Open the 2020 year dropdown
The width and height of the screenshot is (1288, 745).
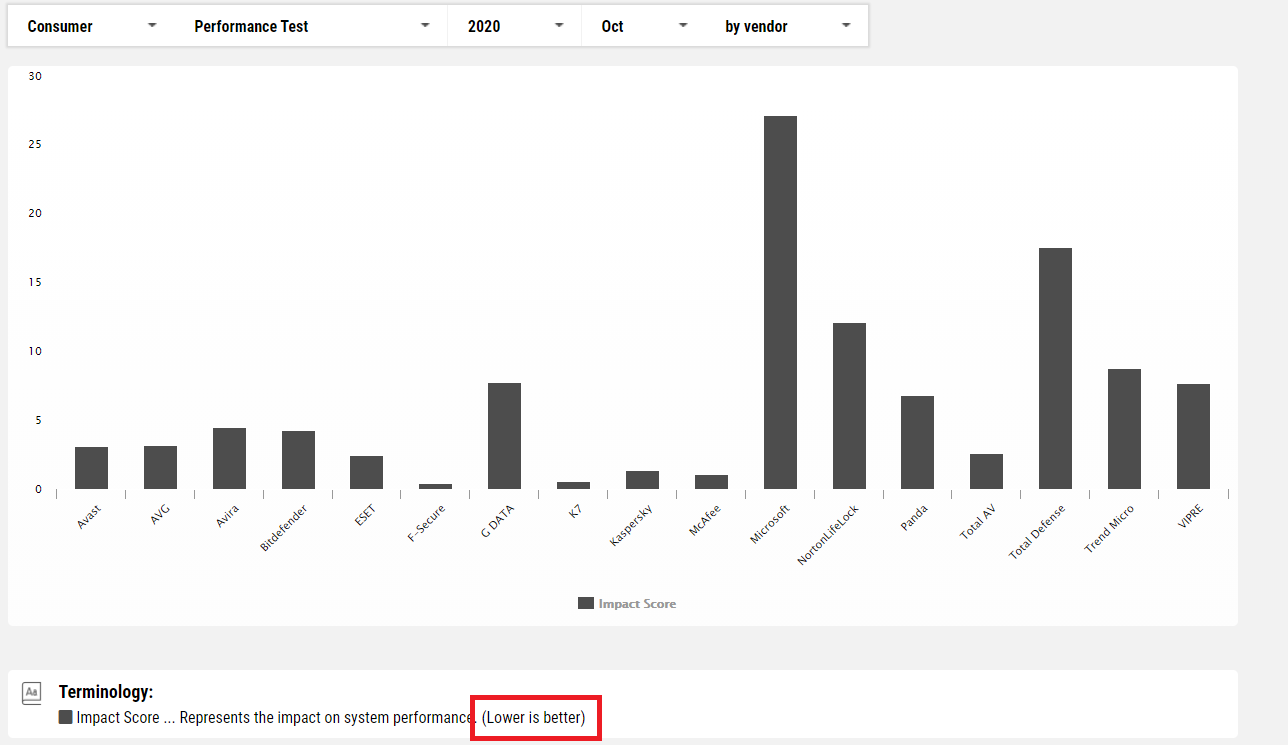[515, 26]
